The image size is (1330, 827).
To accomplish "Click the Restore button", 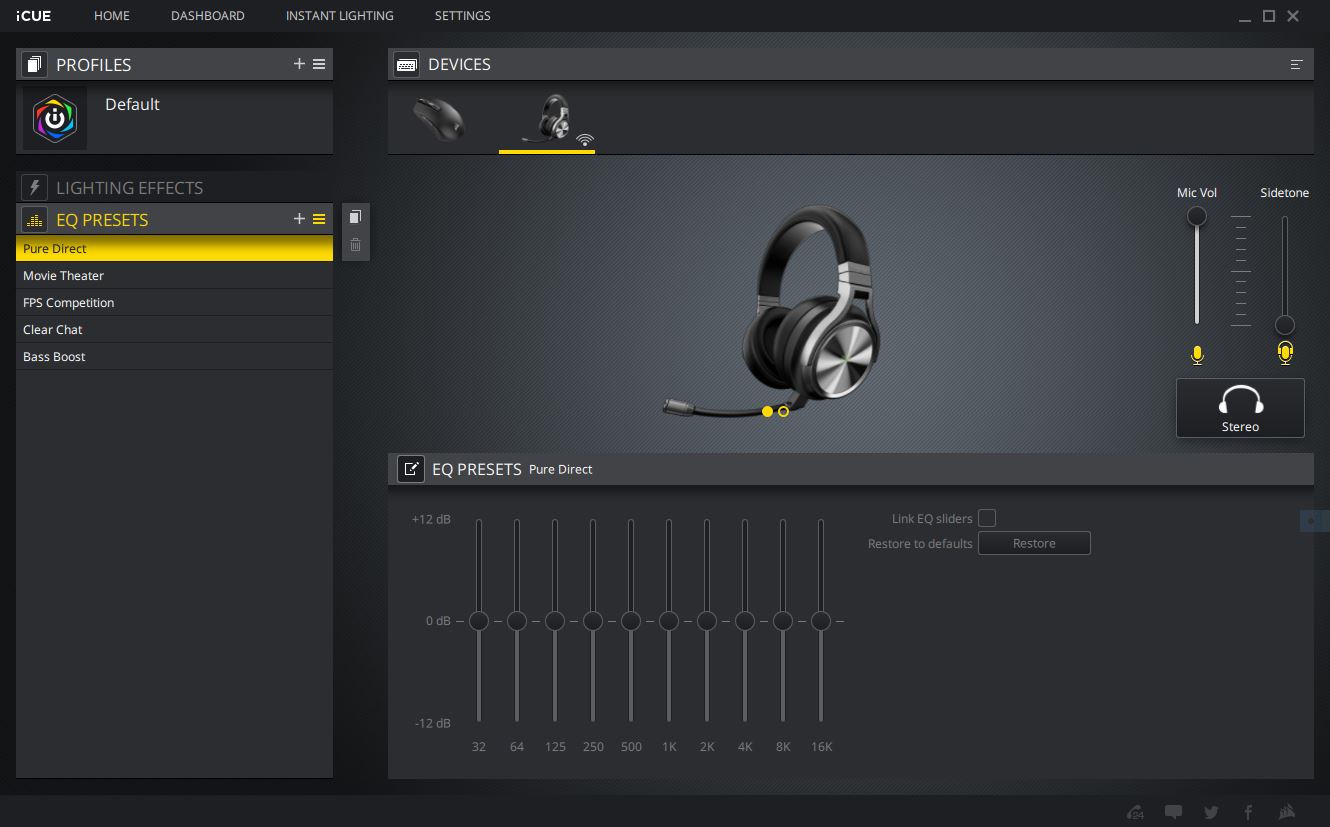I will (x=1034, y=543).
